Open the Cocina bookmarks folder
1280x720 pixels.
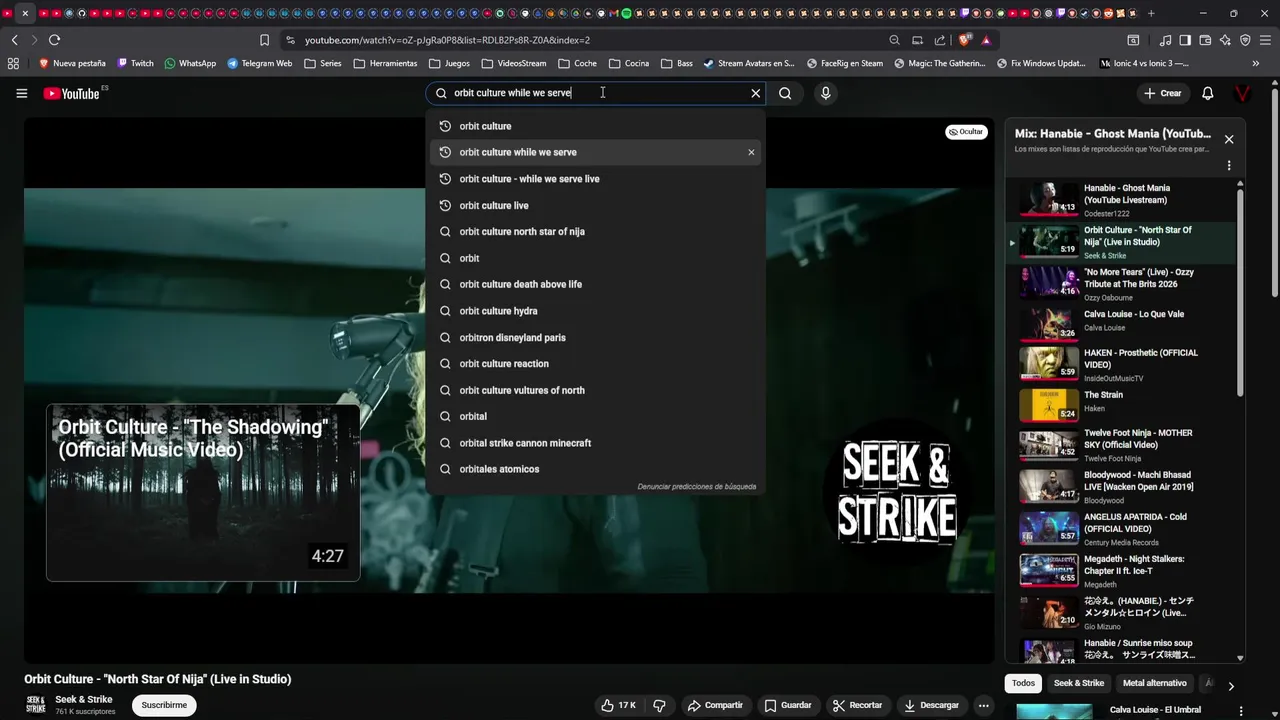click(x=628, y=63)
